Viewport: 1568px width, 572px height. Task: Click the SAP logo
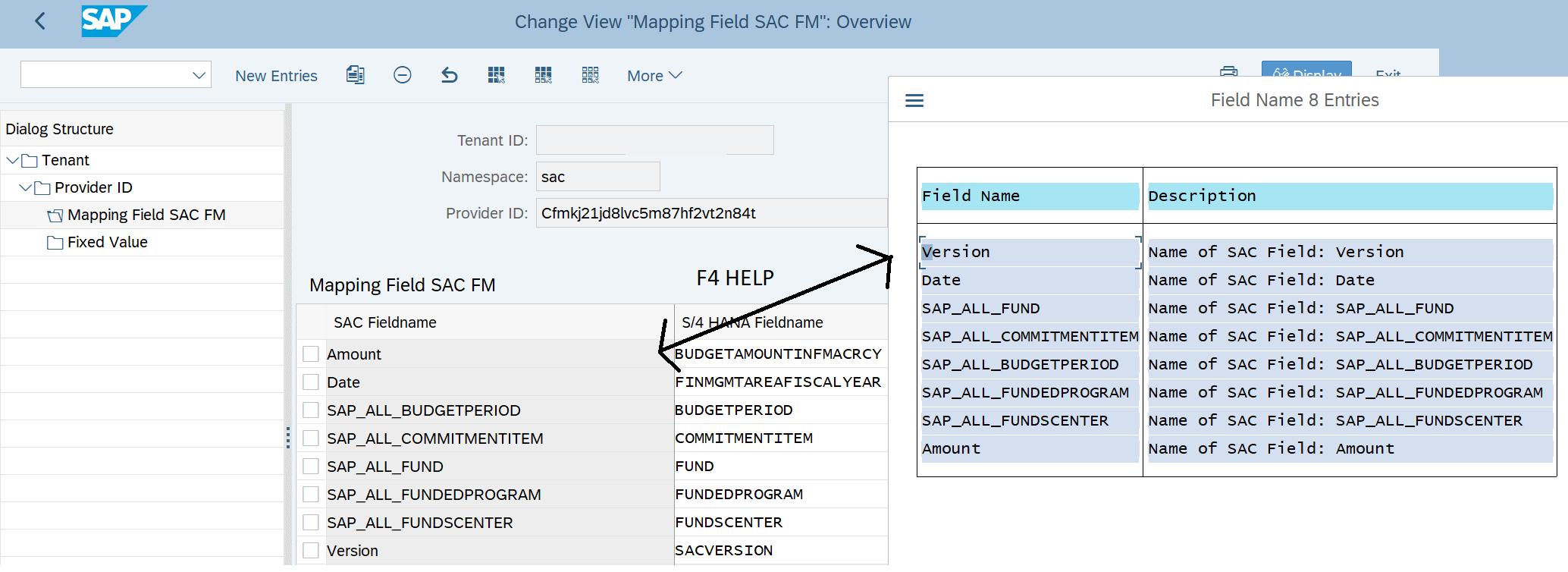click(113, 21)
